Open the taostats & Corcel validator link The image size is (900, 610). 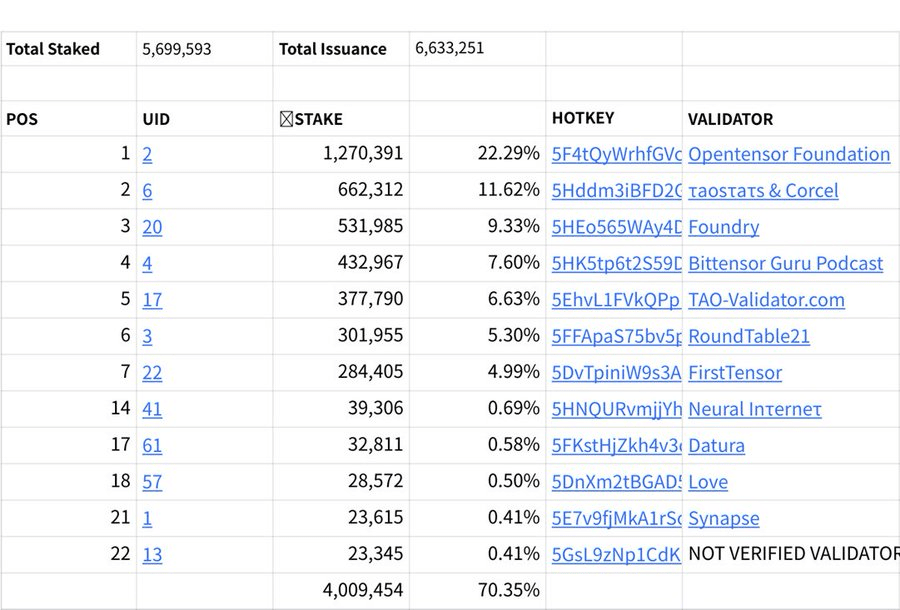[x=763, y=191]
